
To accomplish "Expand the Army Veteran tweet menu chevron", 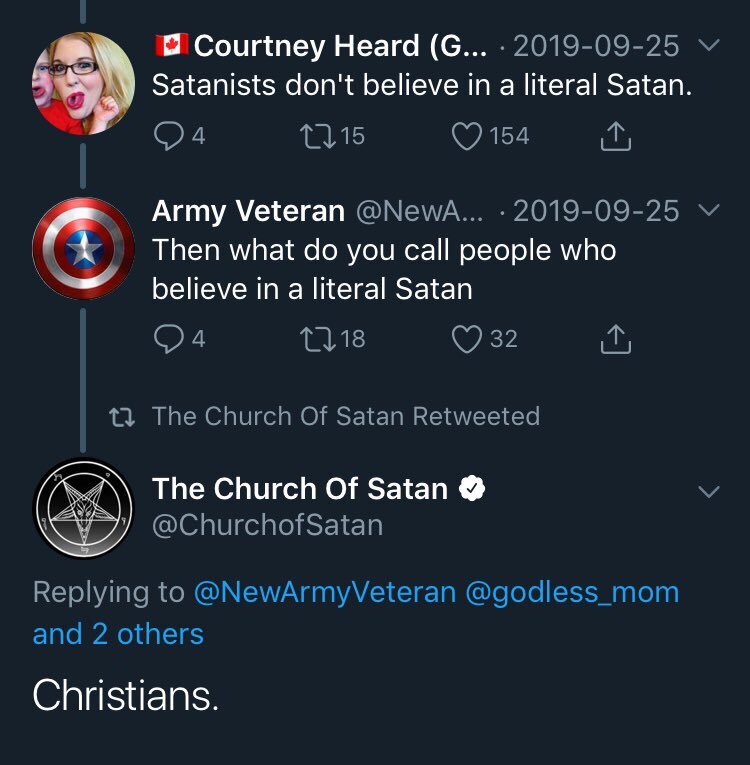I will tap(708, 211).
